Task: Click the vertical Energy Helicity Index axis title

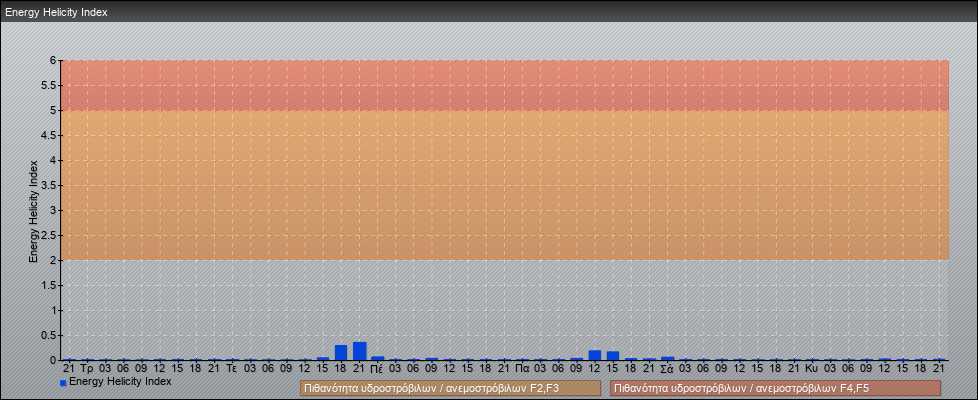Action: click(x=33, y=210)
